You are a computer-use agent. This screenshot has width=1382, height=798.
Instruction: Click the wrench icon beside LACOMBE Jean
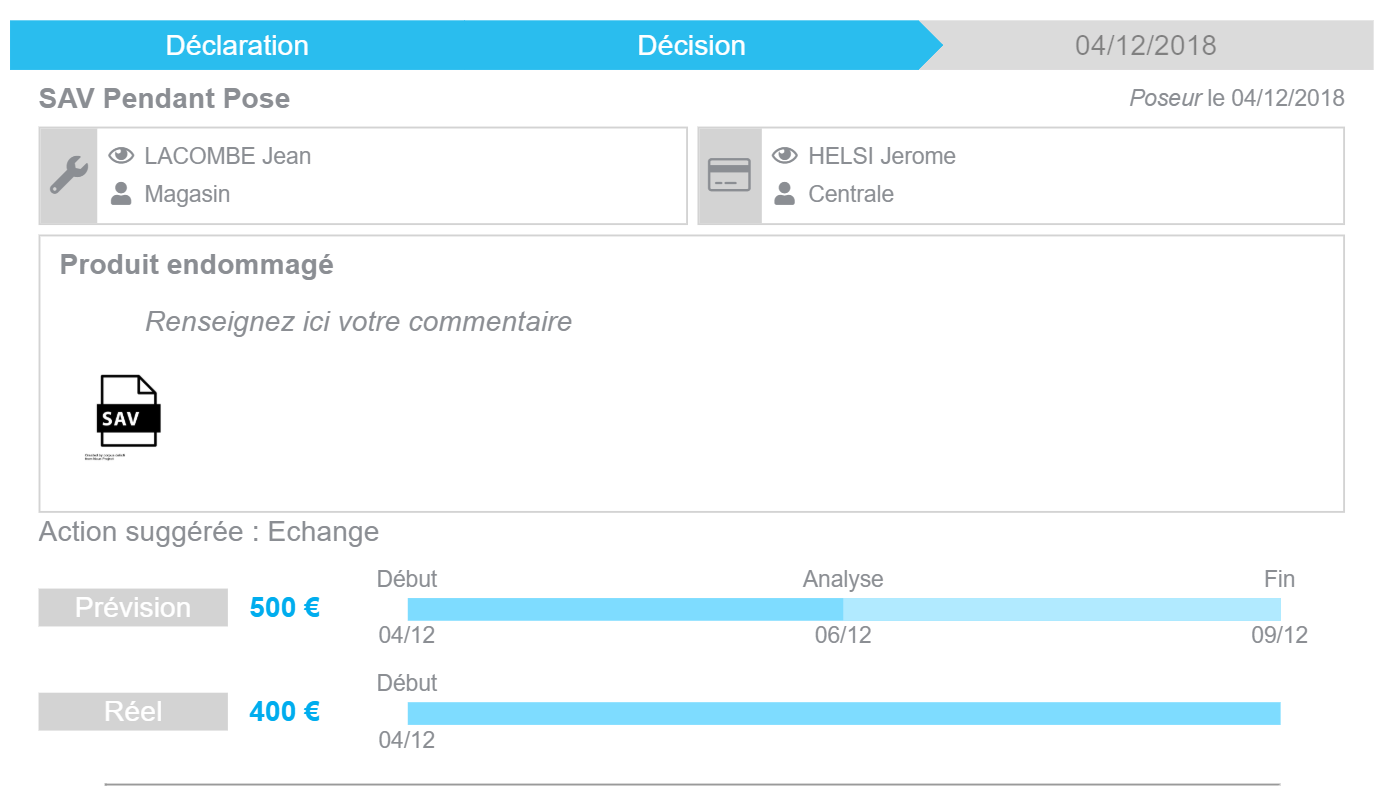click(x=69, y=175)
